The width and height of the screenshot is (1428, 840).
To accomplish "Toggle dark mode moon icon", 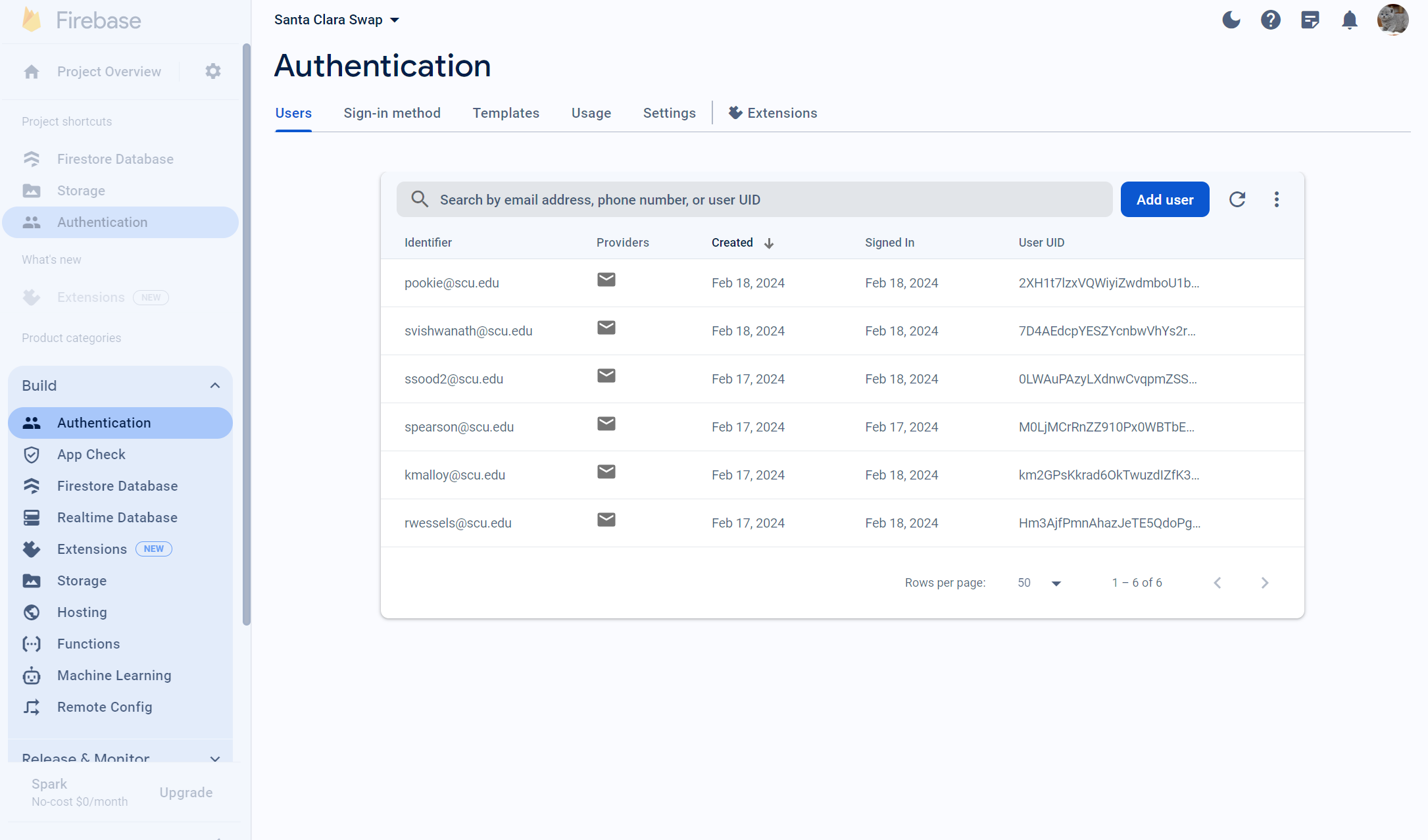I will pos(1231,20).
